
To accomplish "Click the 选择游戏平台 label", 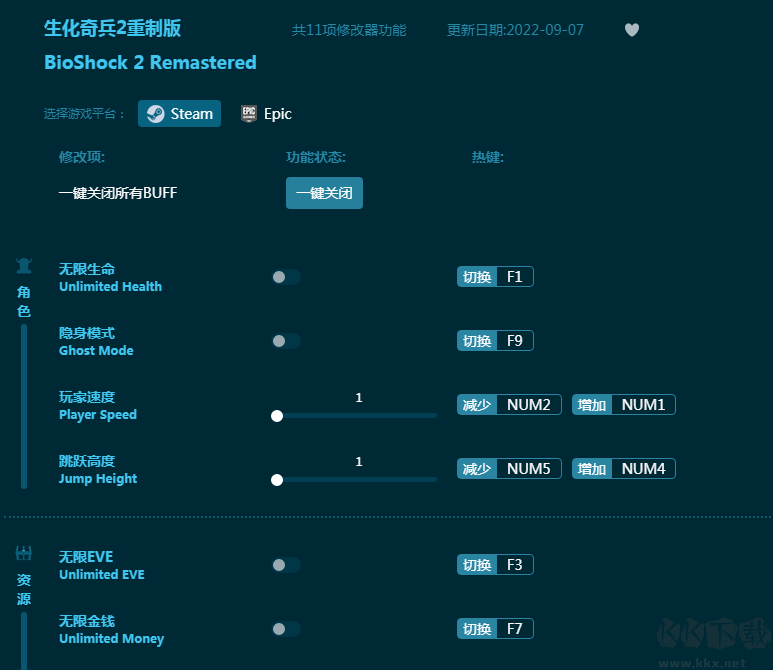I will pos(84,114).
